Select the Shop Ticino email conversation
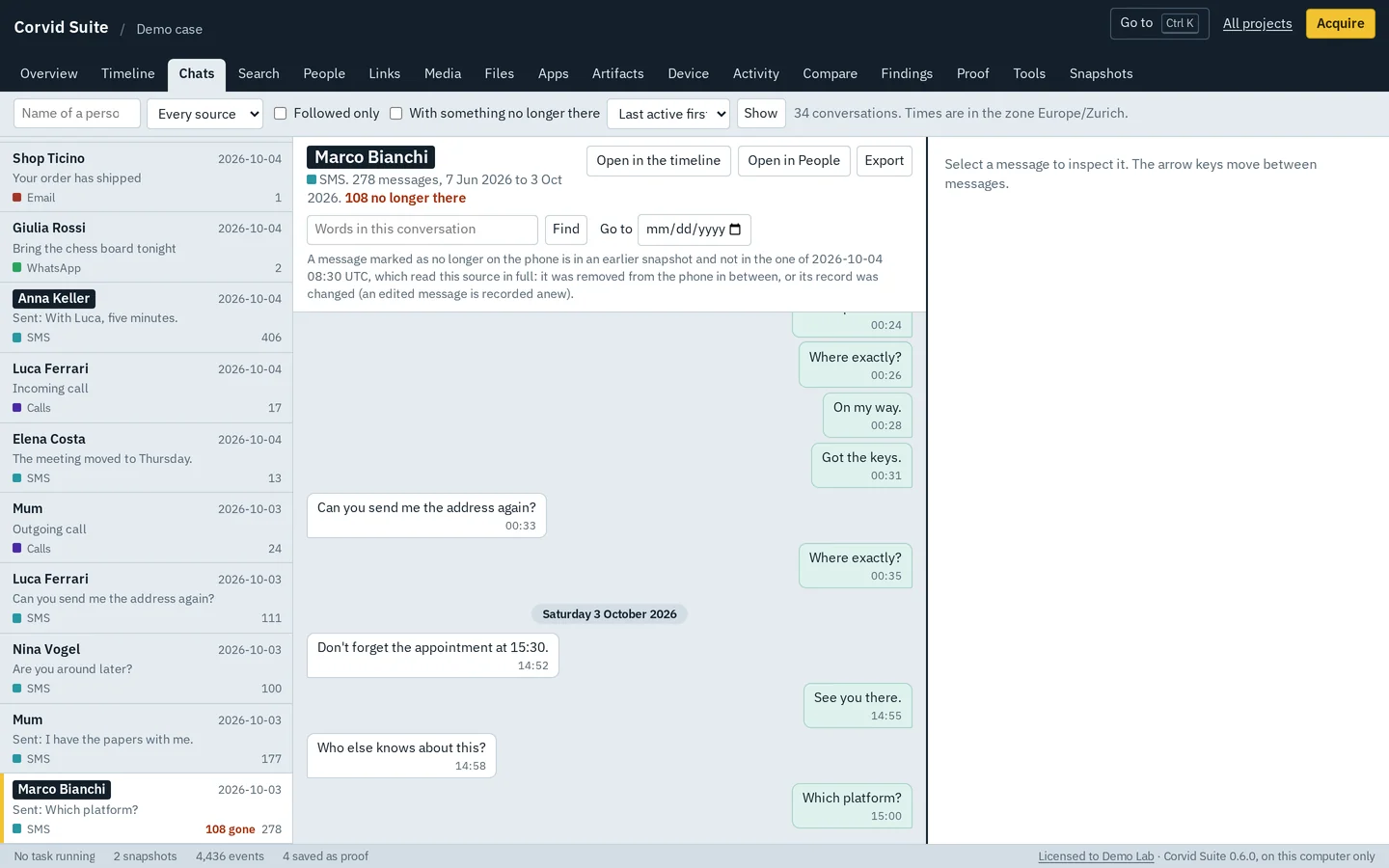The image size is (1389, 868). 147,177
